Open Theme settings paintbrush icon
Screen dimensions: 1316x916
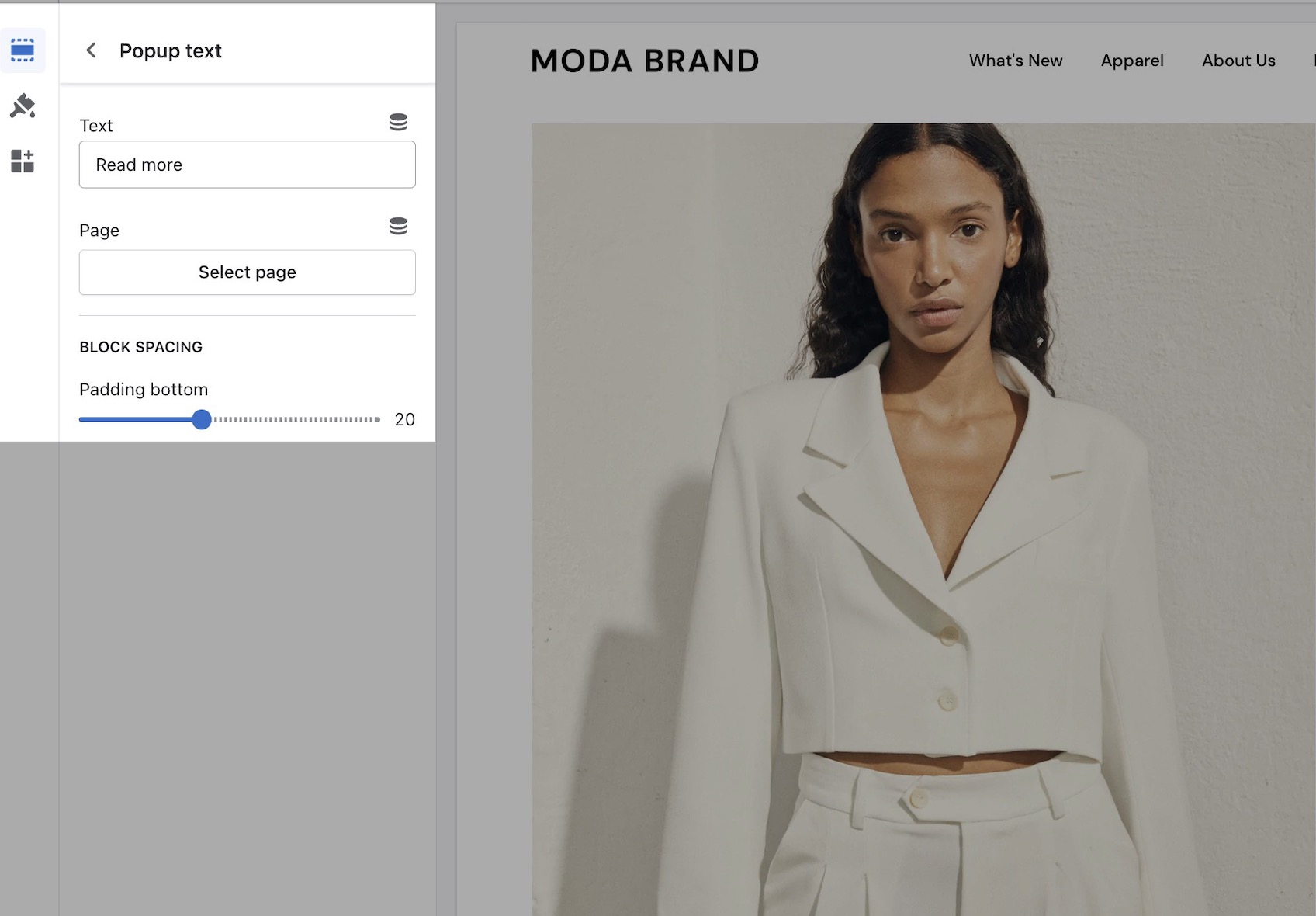[23, 106]
